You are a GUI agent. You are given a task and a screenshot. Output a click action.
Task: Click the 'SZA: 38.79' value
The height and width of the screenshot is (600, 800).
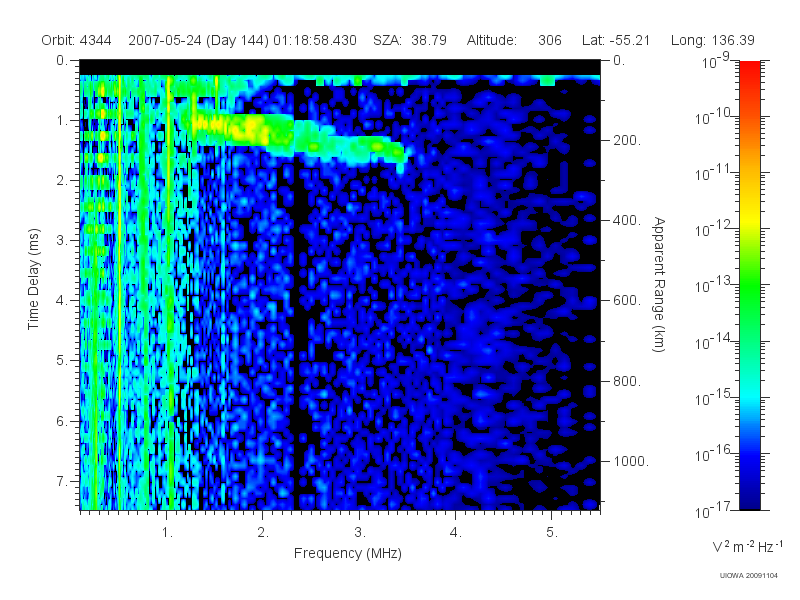(x=410, y=40)
